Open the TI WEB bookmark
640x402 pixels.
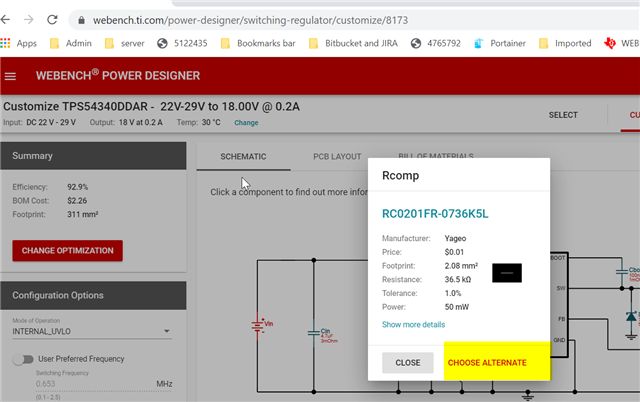tap(622, 43)
